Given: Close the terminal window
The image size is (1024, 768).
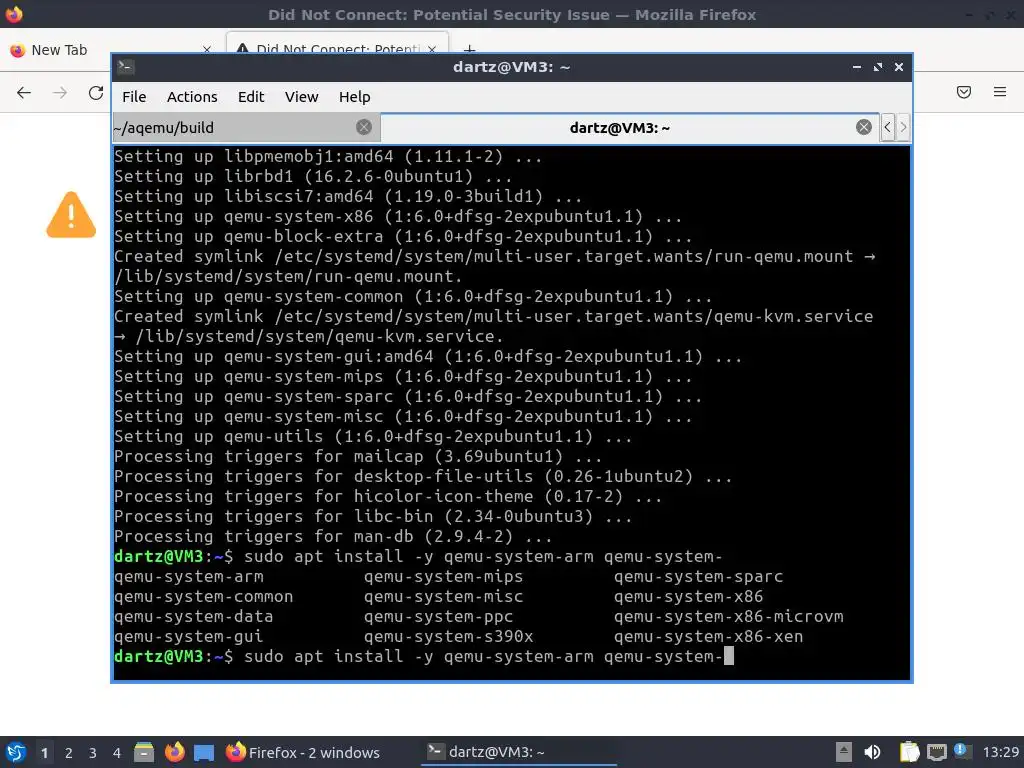Looking at the screenshot, I should pyautogui.click(x=899, y=67).
